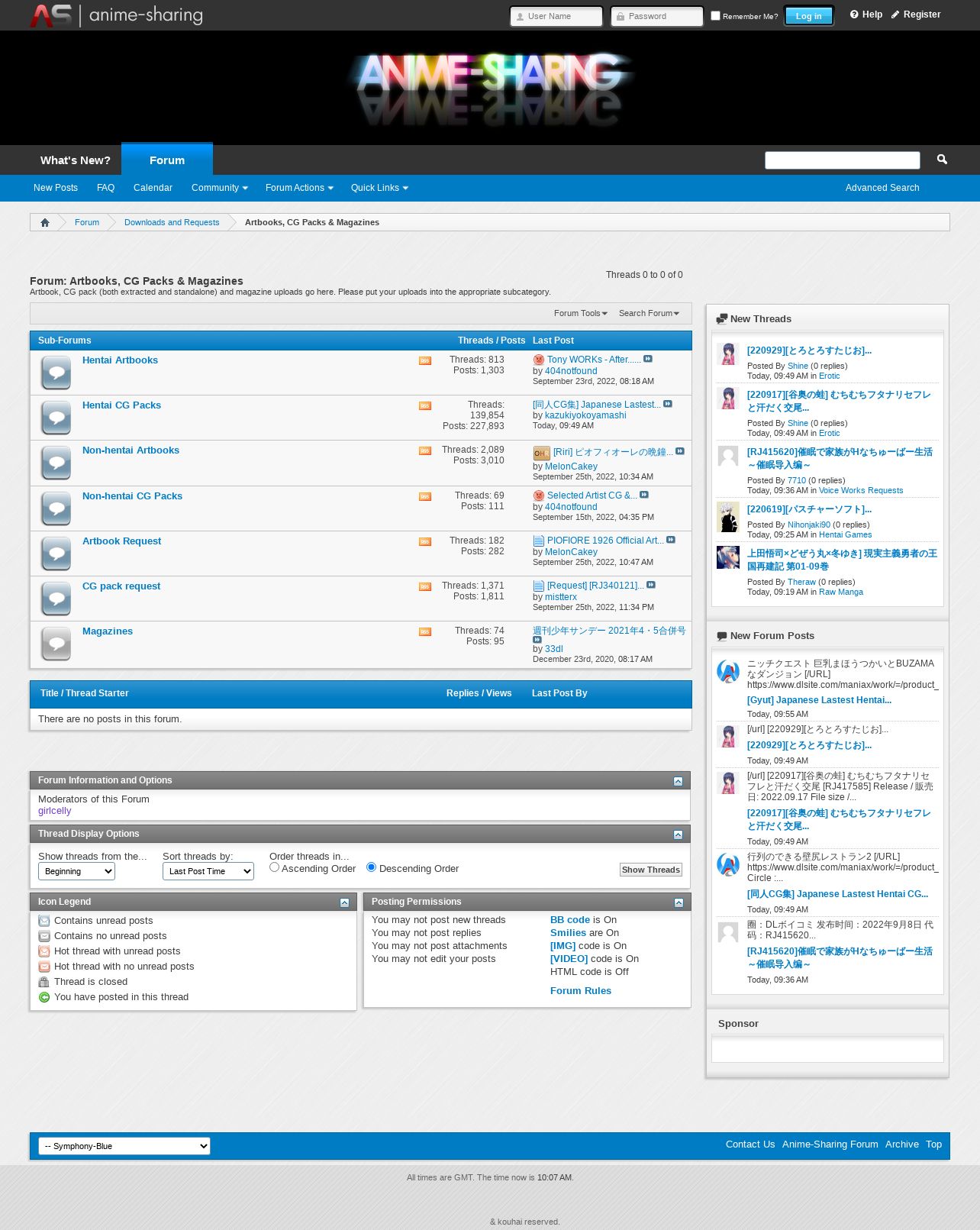980x1230 pixels.
Task: Open BB code help link
Action: pyautogui.click(x=570, y=920)
